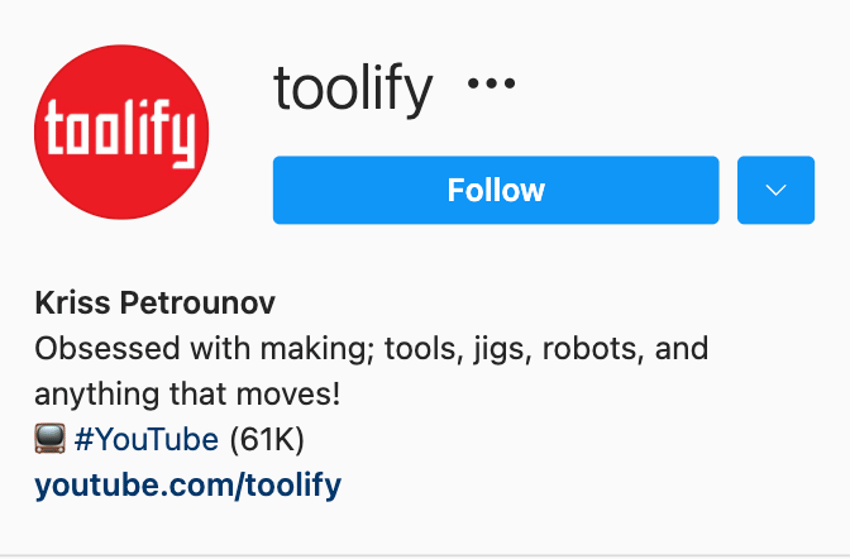Click the word Follow on blue button
This screenshot has width=850, height=559.
click(x=496, y=190)
